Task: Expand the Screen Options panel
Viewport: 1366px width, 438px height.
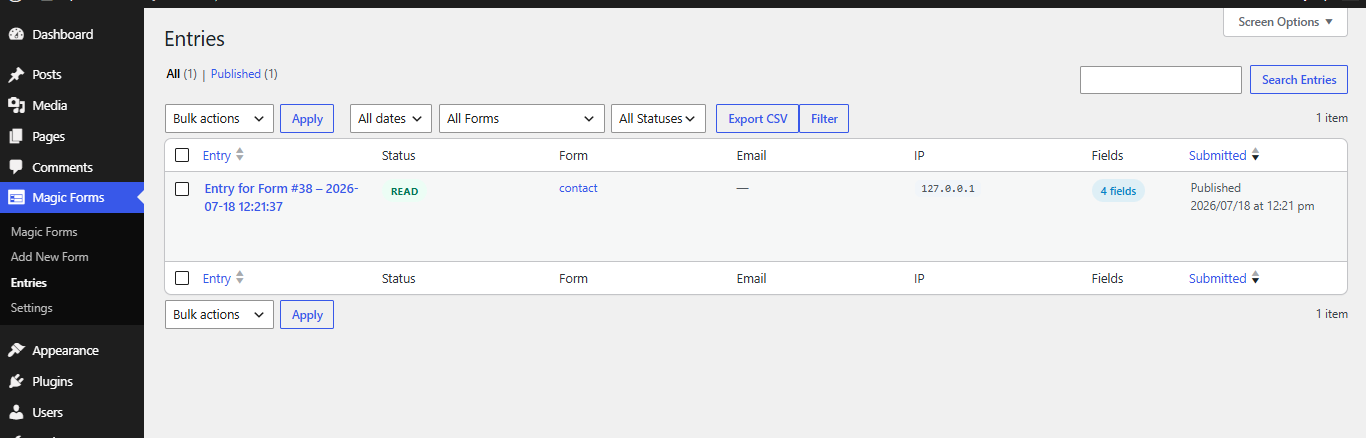Action: tap(1285, 22)
